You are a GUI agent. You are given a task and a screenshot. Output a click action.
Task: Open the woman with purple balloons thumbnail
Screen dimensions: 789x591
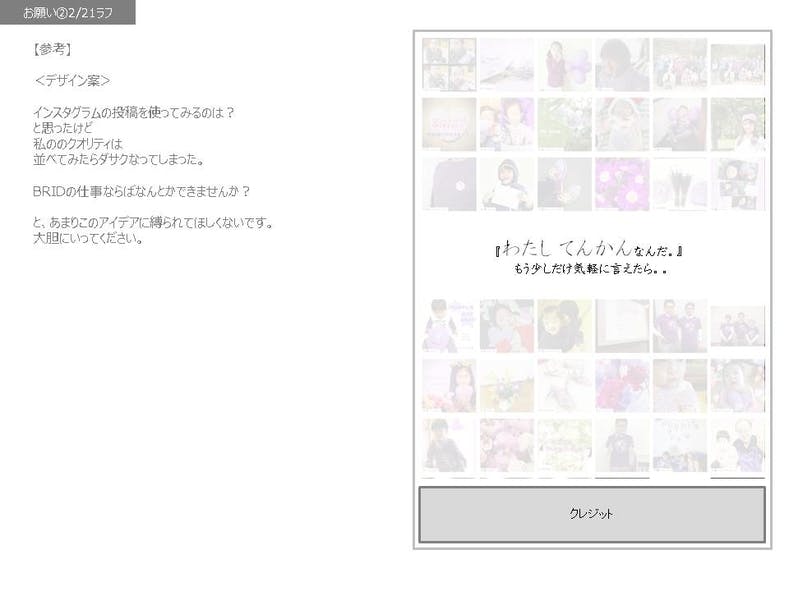click(x=564, y=64)
